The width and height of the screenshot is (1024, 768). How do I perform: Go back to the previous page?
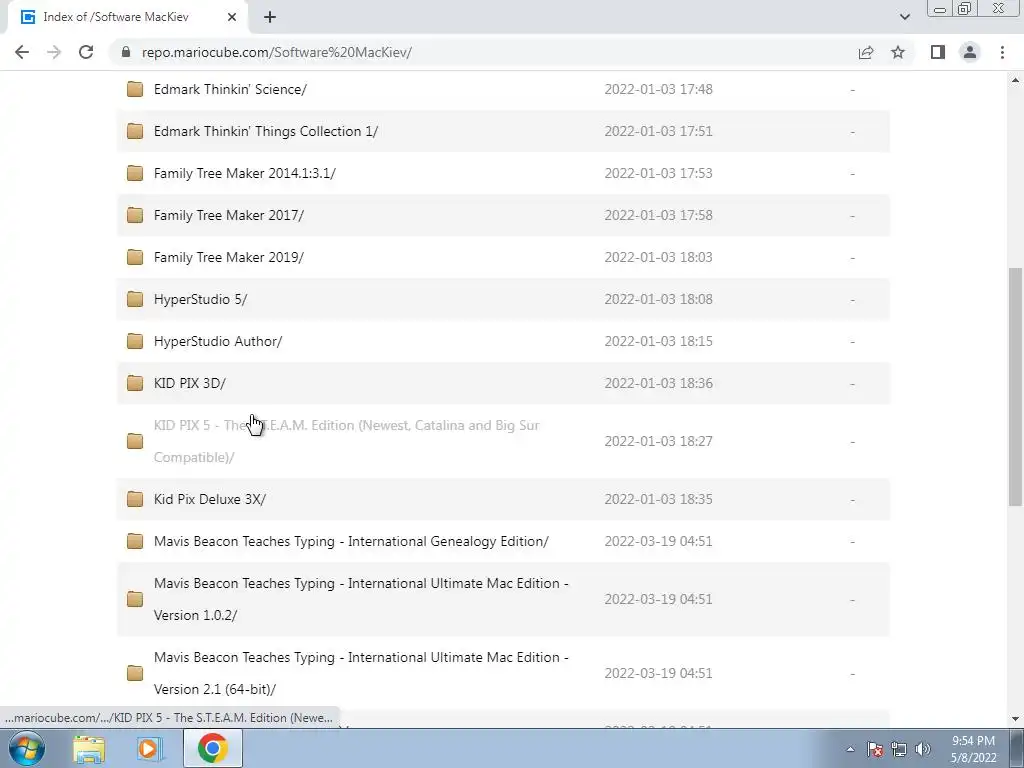click(22, 52)
